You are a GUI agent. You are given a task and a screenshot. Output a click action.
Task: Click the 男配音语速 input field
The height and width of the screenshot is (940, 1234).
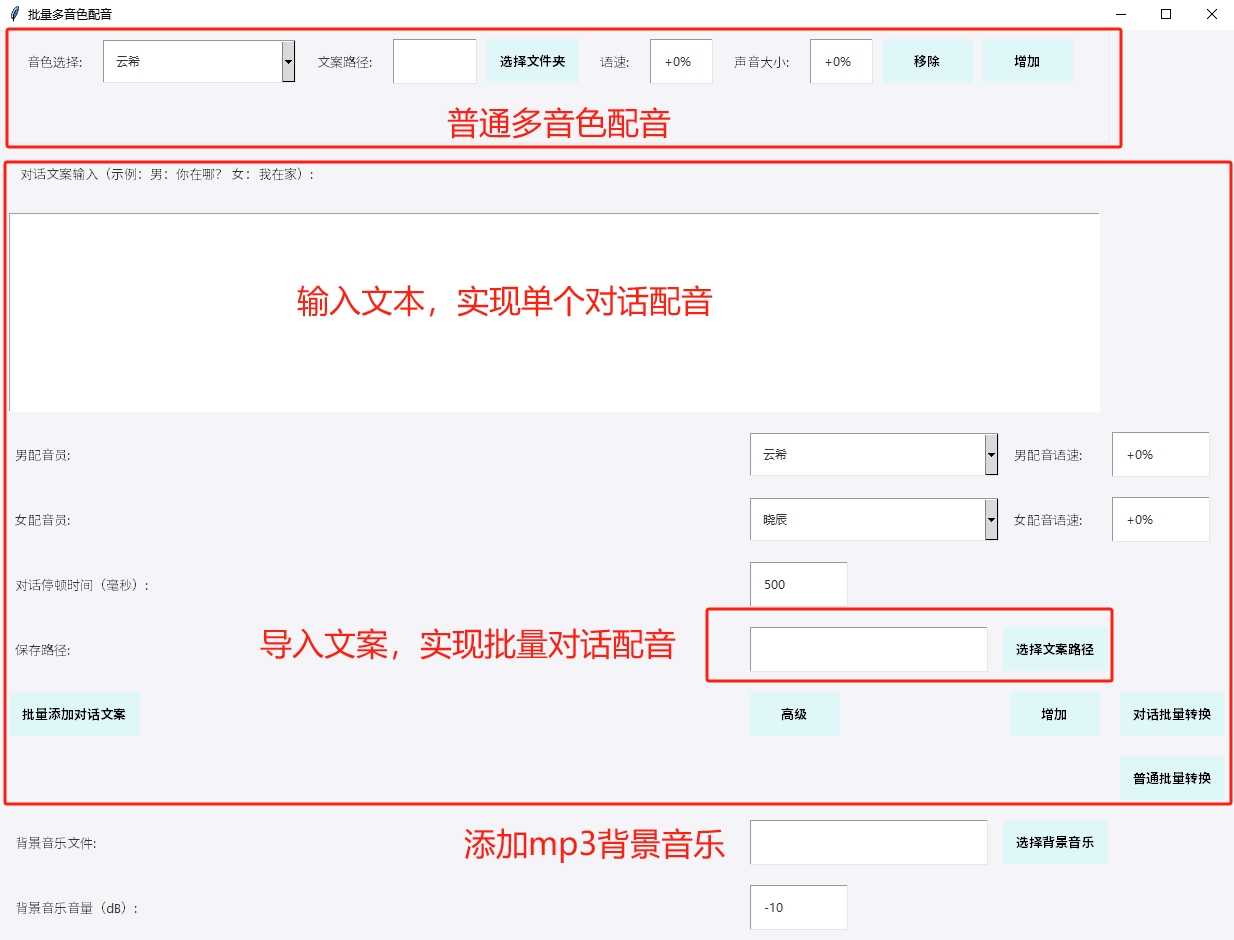click(x=1160, y=454)
